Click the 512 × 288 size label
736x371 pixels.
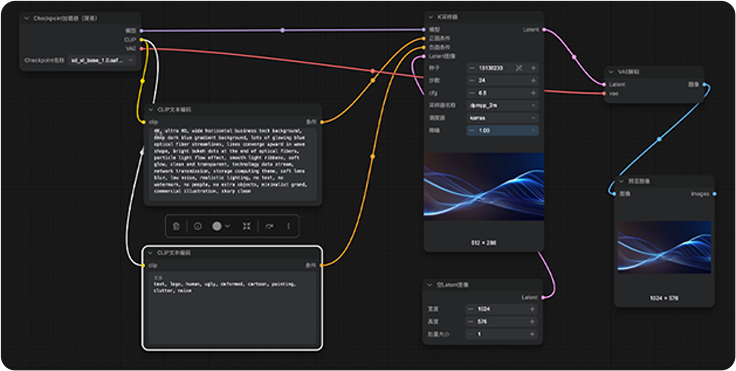click(x=484, y=243)
